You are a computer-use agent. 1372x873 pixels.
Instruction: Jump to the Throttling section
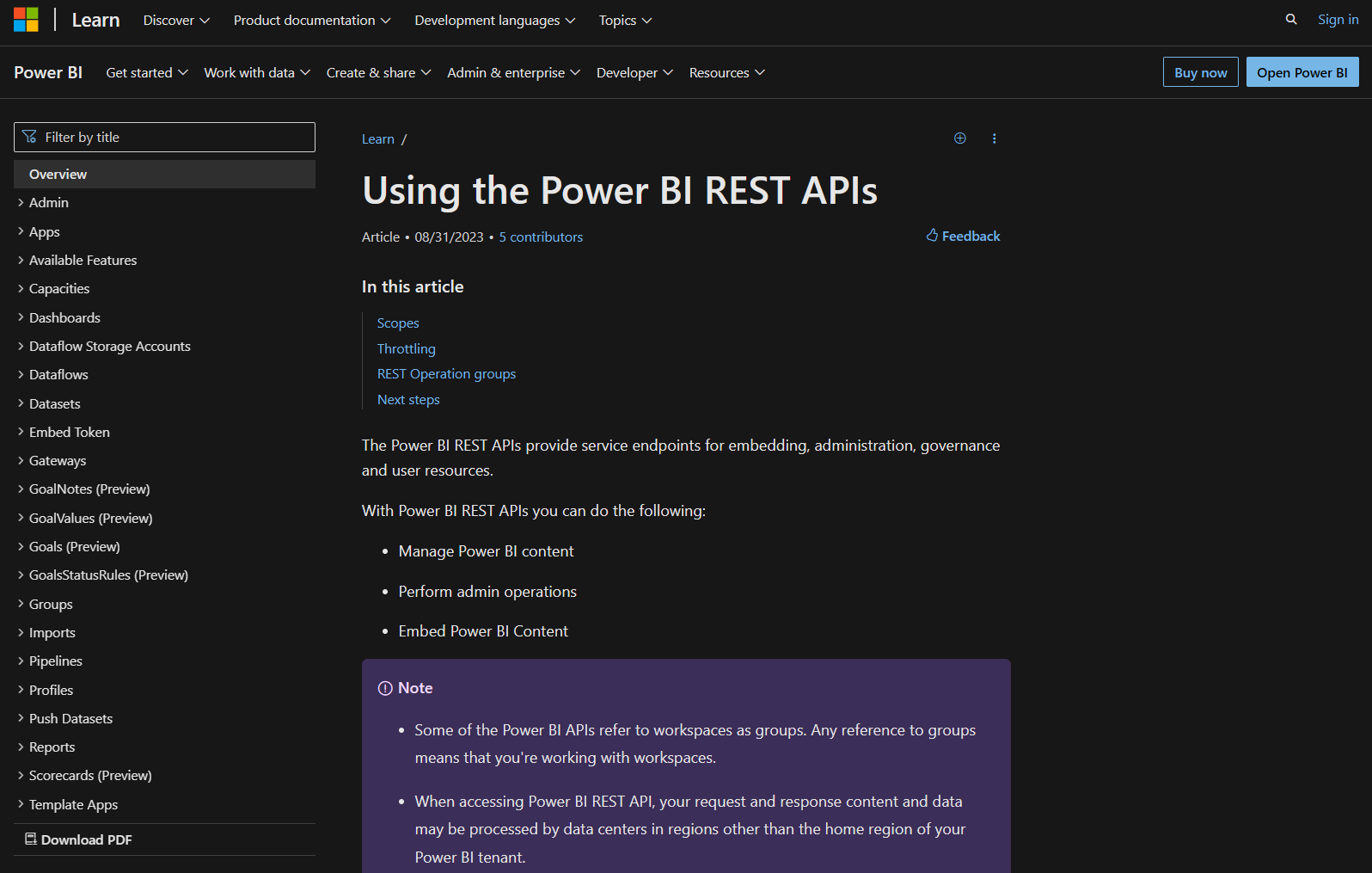click(x=407, y=348)
